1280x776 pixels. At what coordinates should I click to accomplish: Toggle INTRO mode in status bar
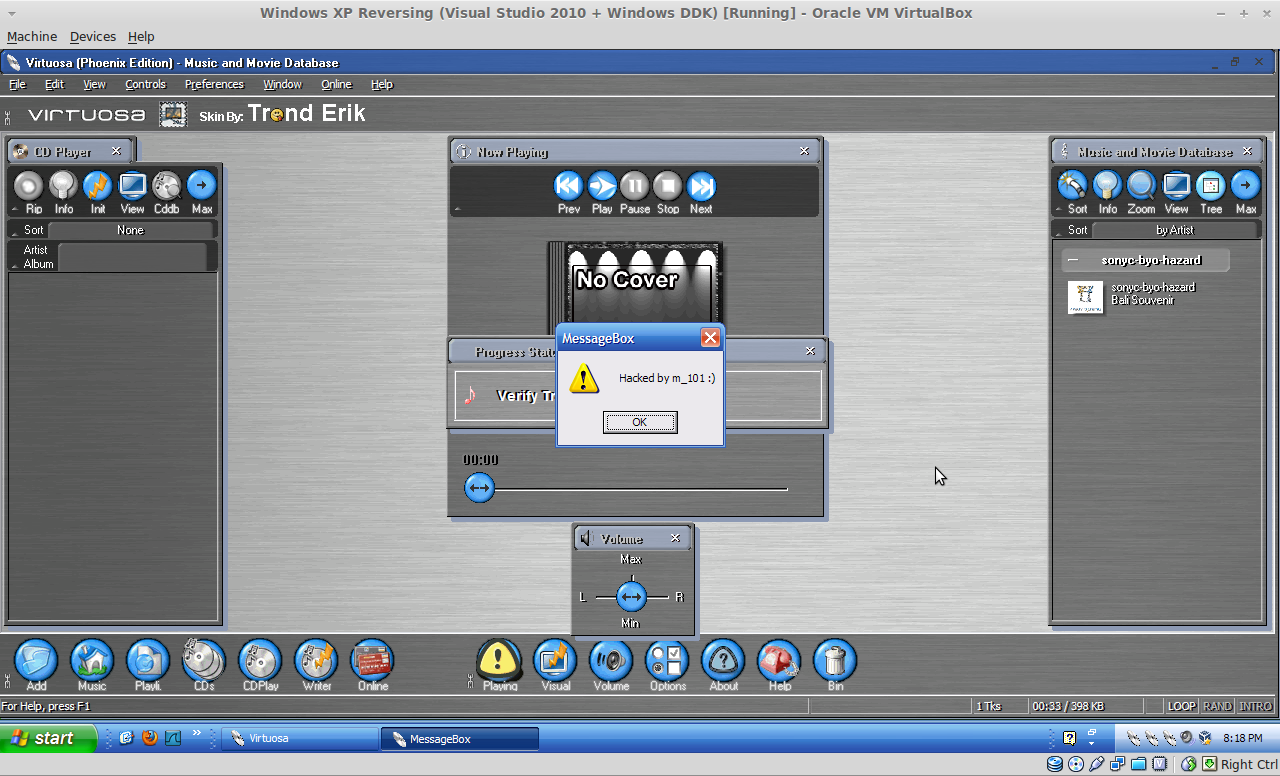[1255, 706]
